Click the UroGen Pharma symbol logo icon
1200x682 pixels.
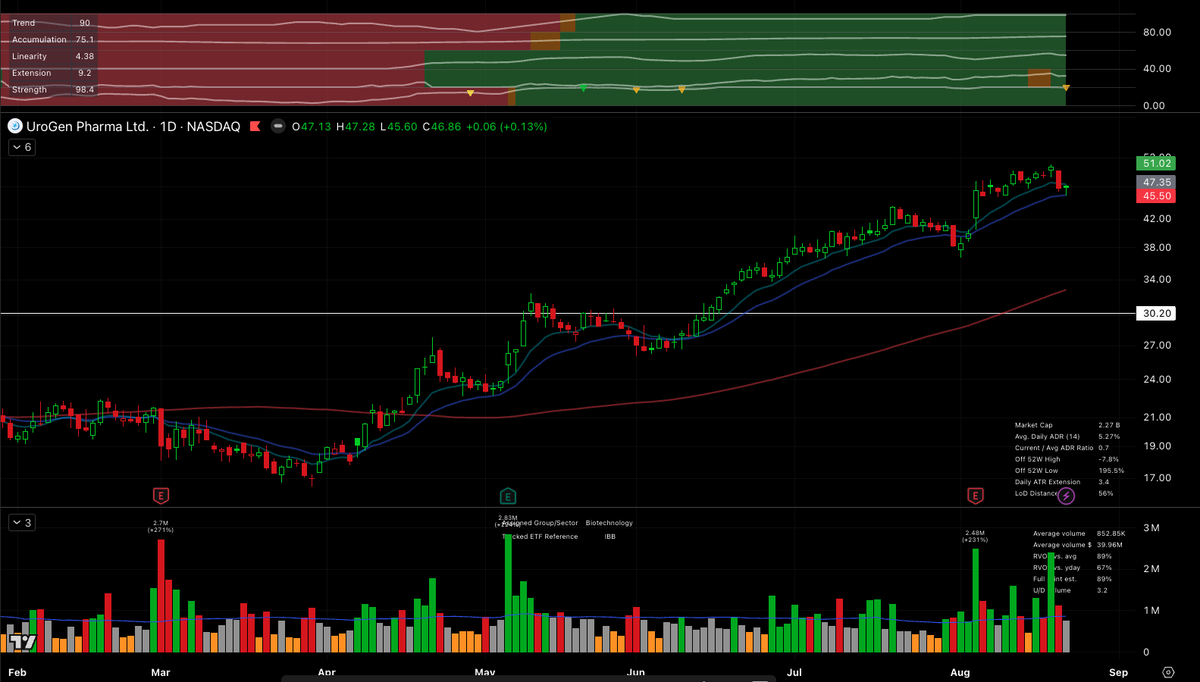pyautogui.click(x=15, y=127)
